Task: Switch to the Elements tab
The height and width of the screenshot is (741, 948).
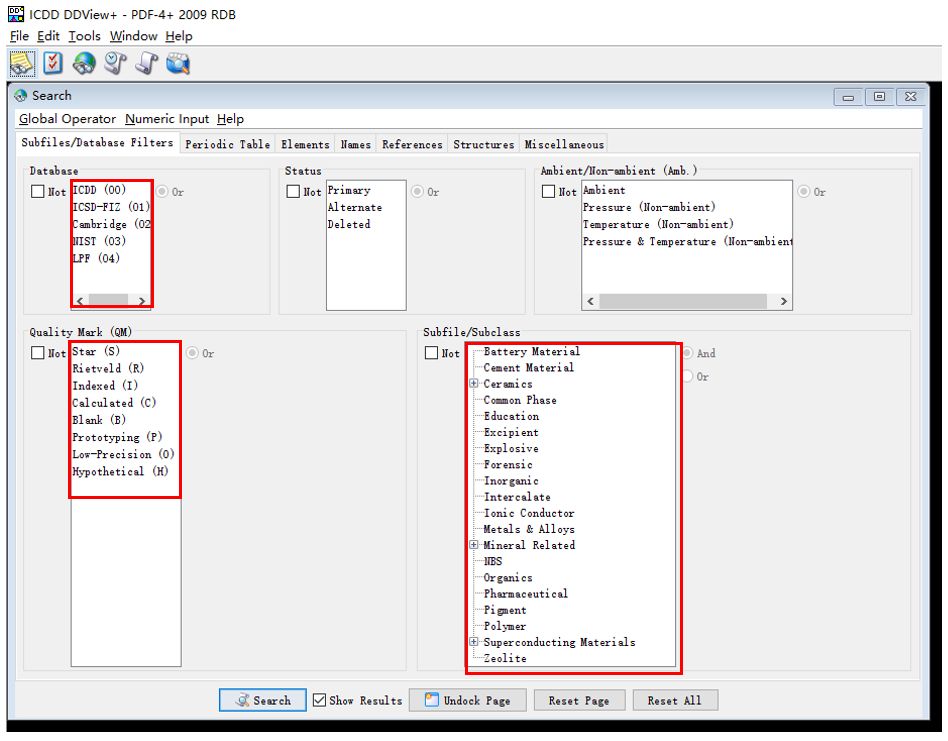Action: point(305,144)
